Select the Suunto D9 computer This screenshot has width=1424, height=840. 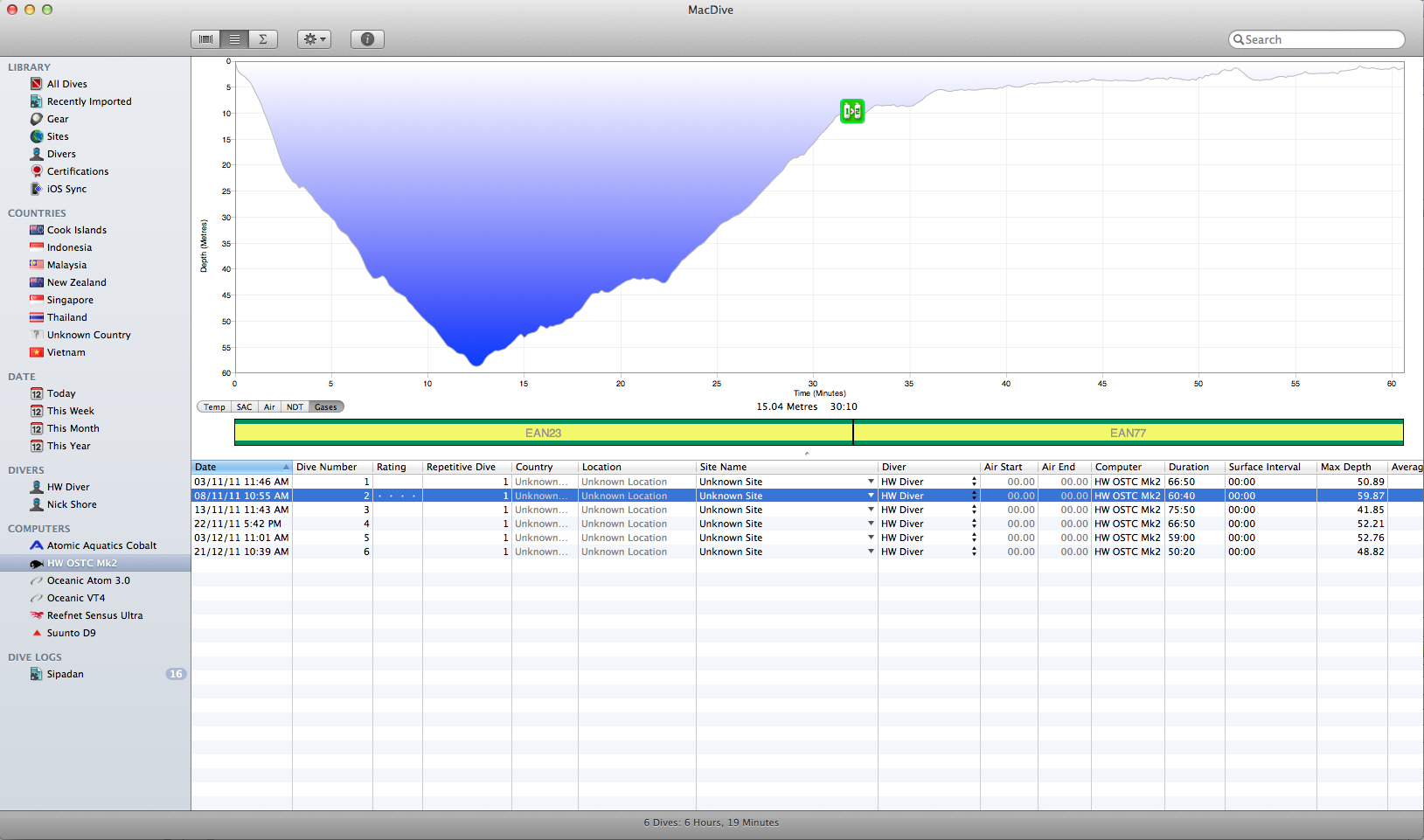coord(71,633)
